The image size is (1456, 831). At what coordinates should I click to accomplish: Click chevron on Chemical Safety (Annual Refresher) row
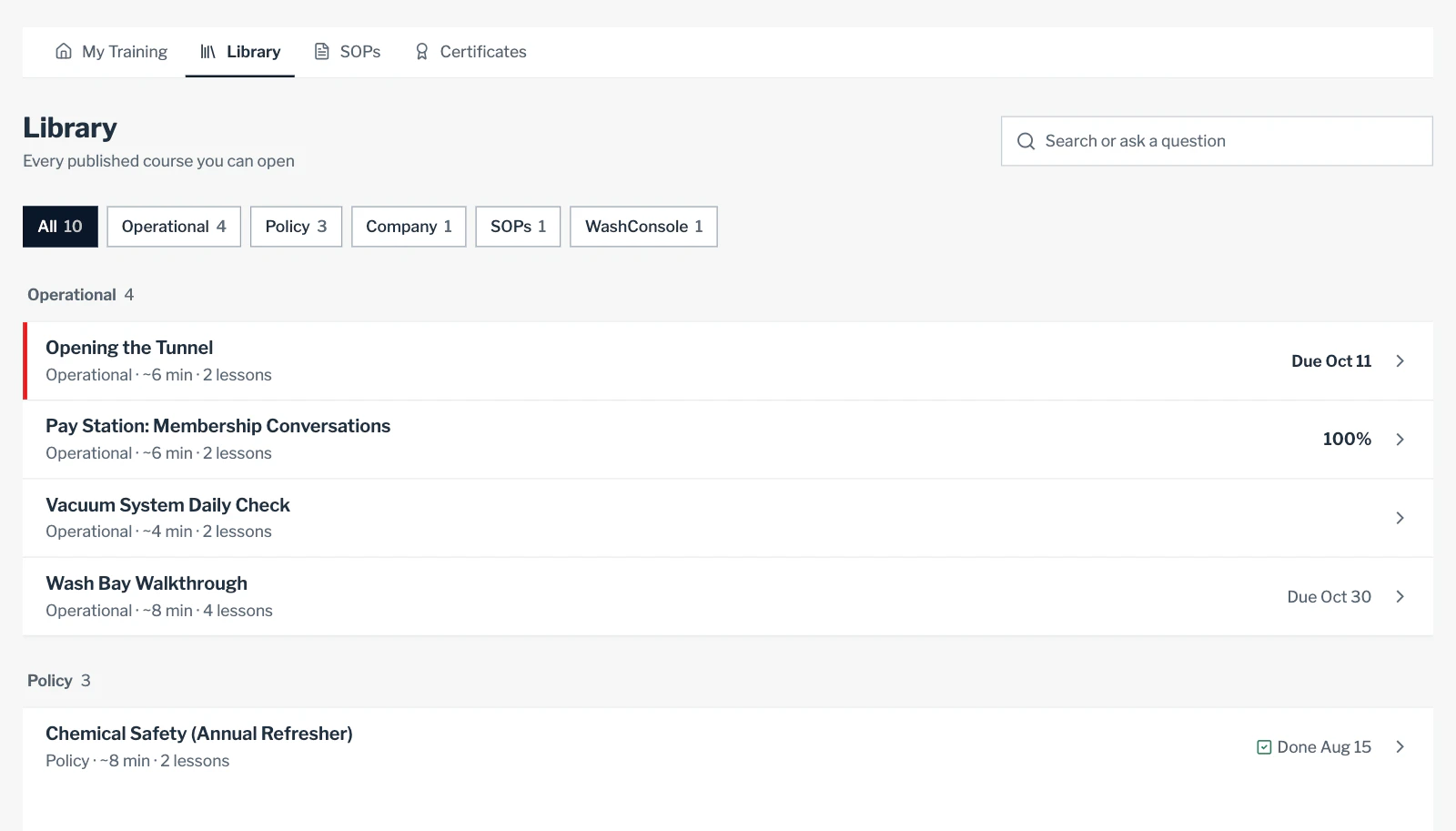tap(1400, 747)
